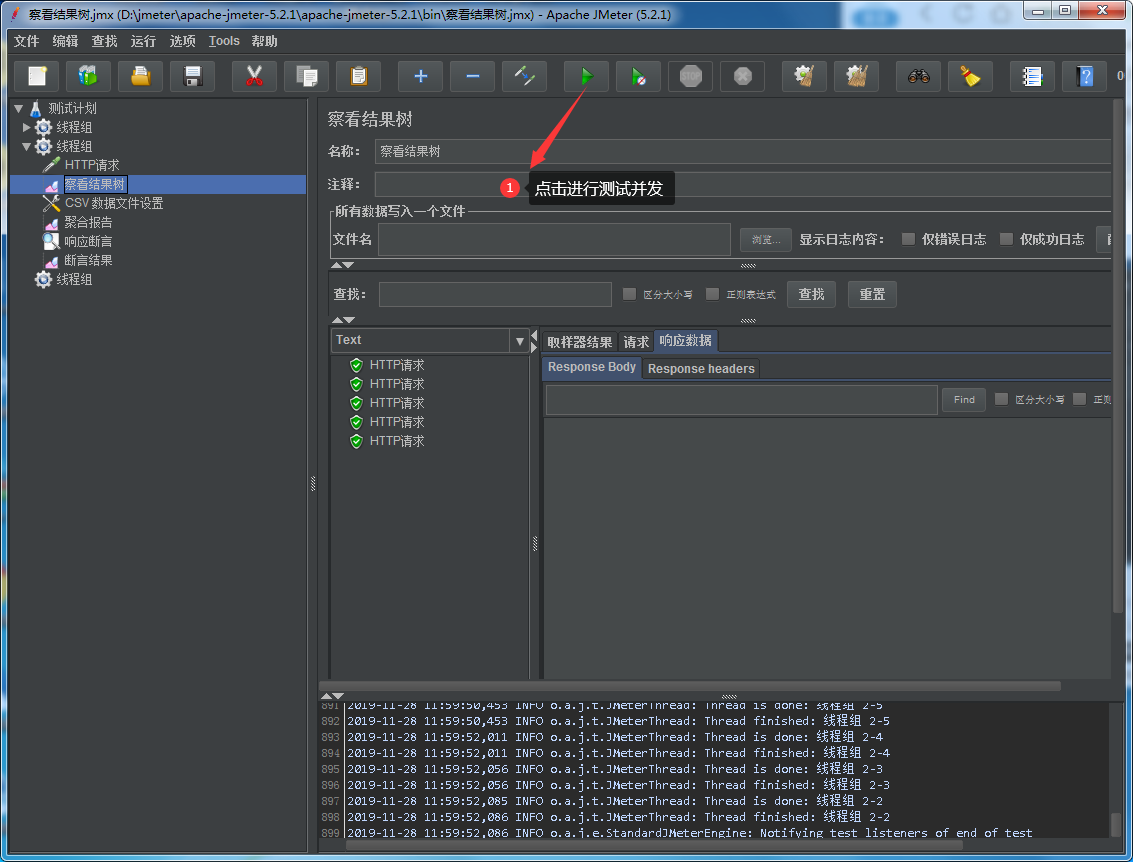Toggle the 正则 checkbox beside Find row
This screenshot has height=862, width=1133.
(1080, 399)
